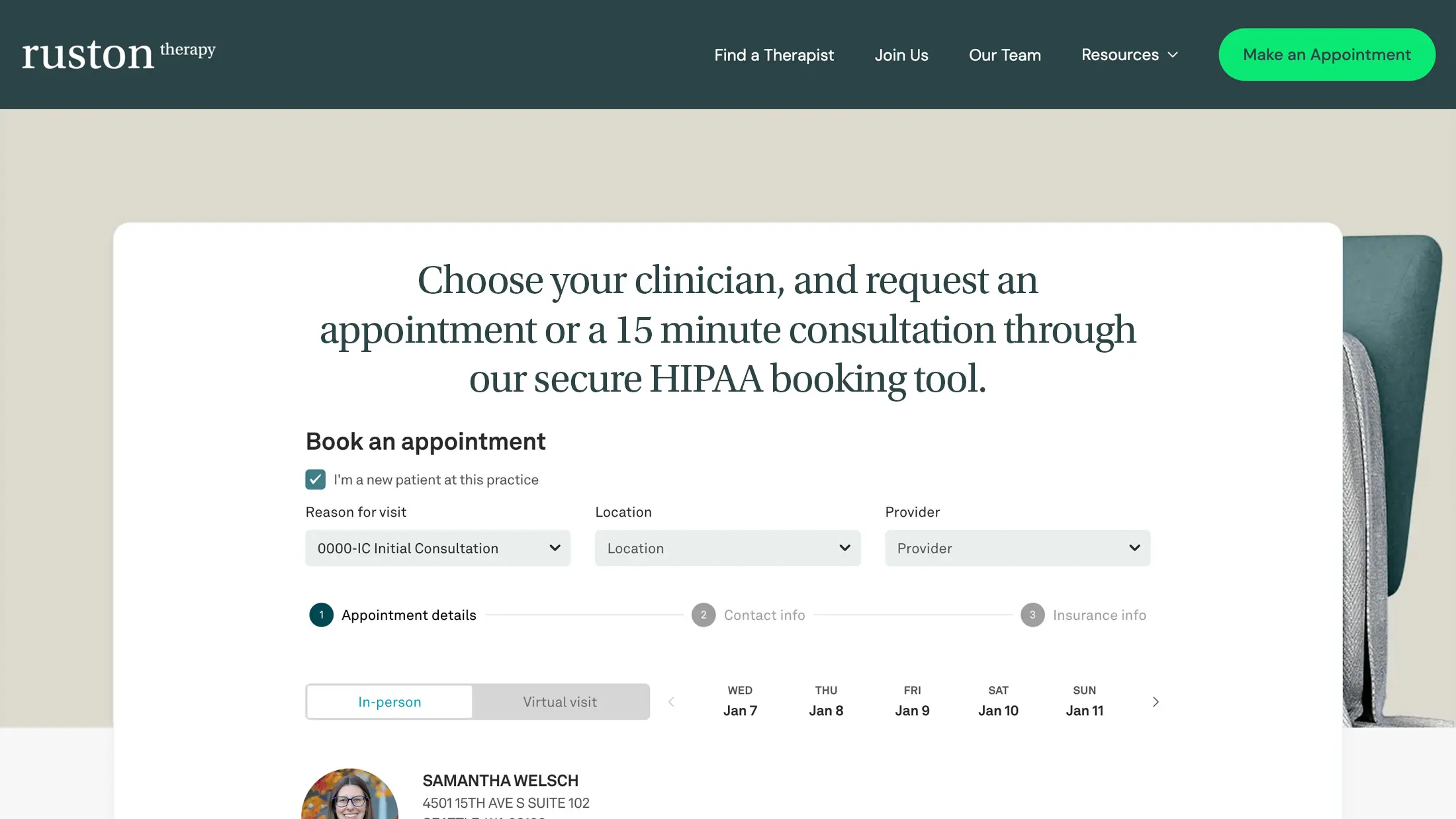The width and height of the screenshot is (1456, 819).
Task: Switch to the In-person visit option
Action: click(x=390, y=702)
